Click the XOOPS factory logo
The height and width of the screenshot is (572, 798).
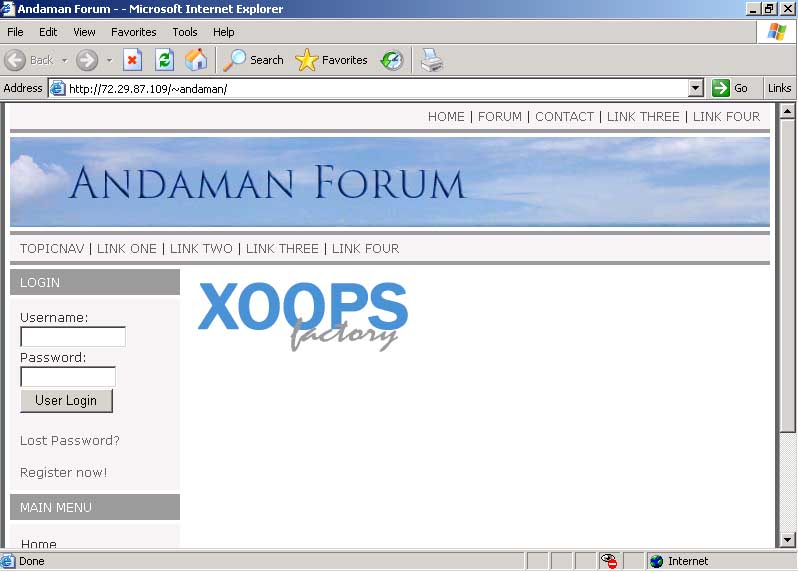point(303,316)
